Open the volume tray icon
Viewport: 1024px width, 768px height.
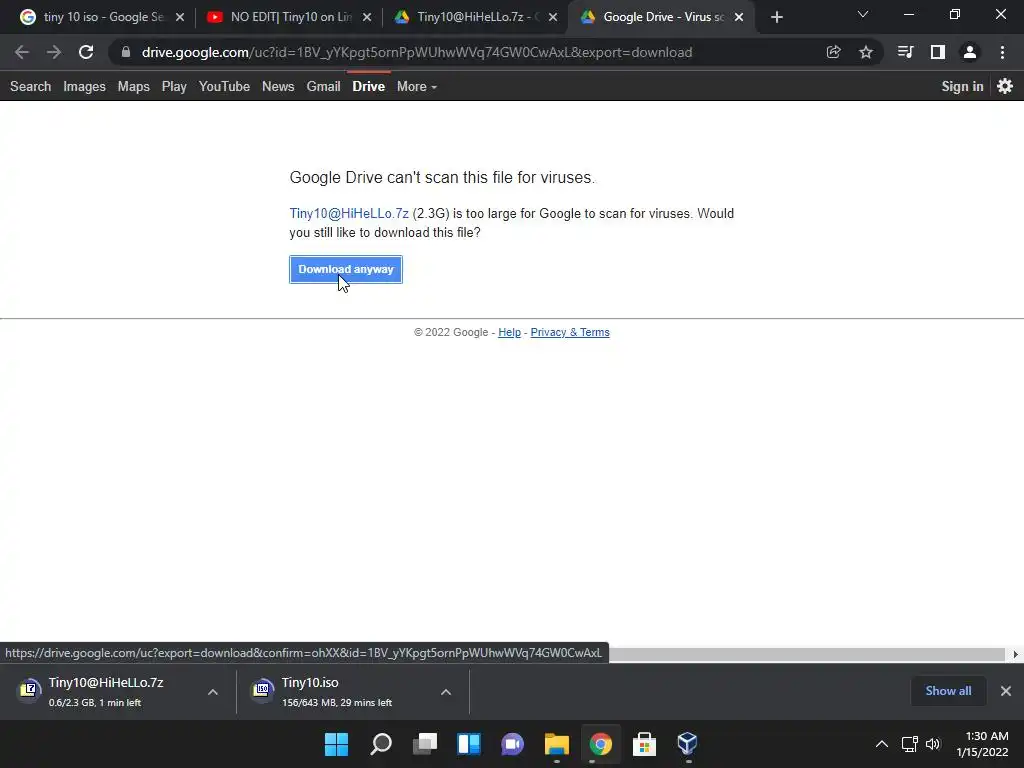coord(933,744)
